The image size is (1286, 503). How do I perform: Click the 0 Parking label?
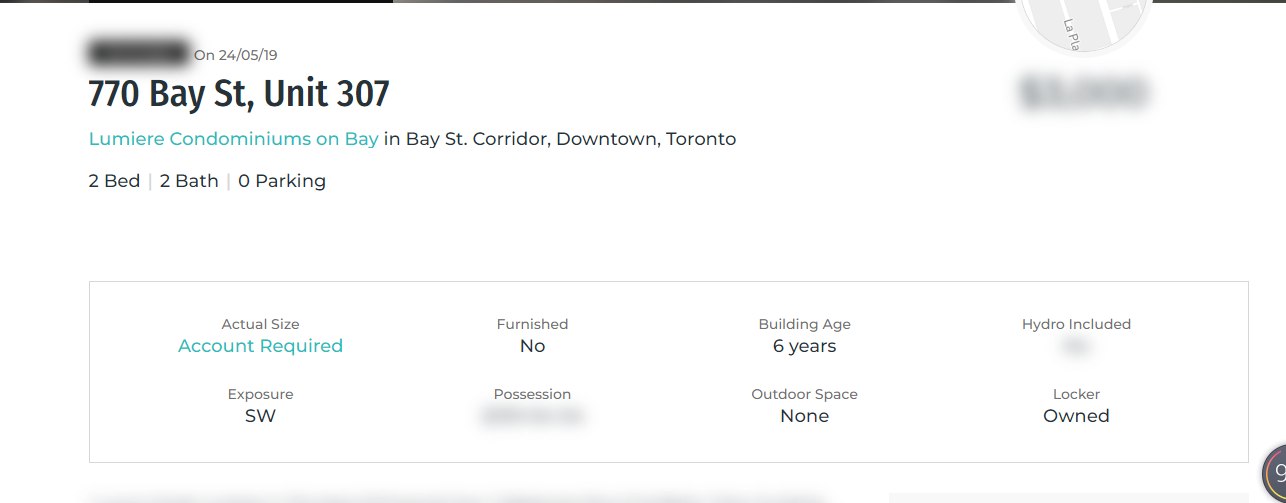point(282,181)
